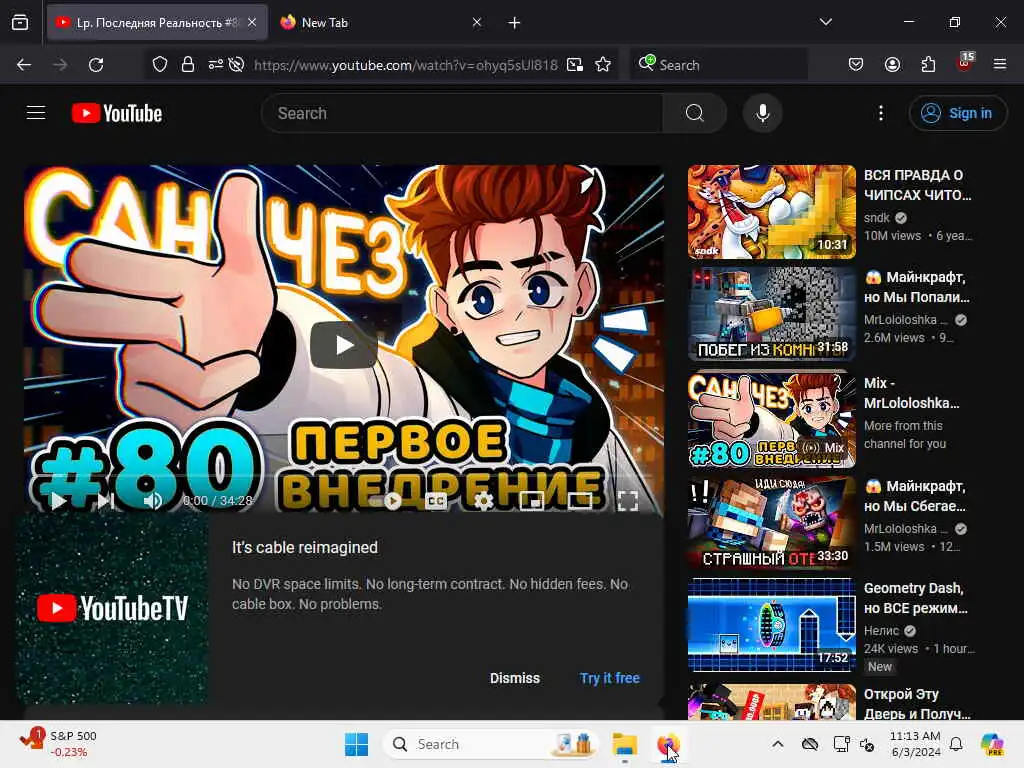
Task: Bookmark this page with the star icon
Action: 603,65
